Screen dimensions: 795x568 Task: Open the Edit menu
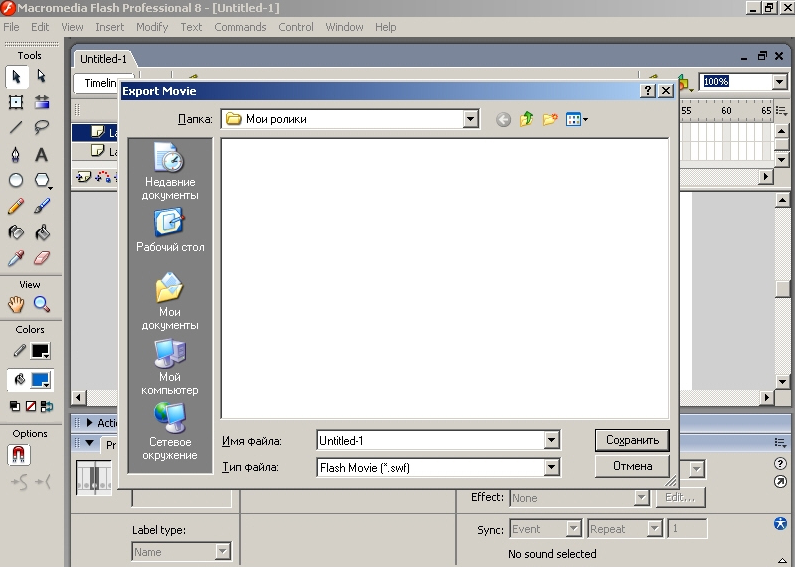click(40, 27)
